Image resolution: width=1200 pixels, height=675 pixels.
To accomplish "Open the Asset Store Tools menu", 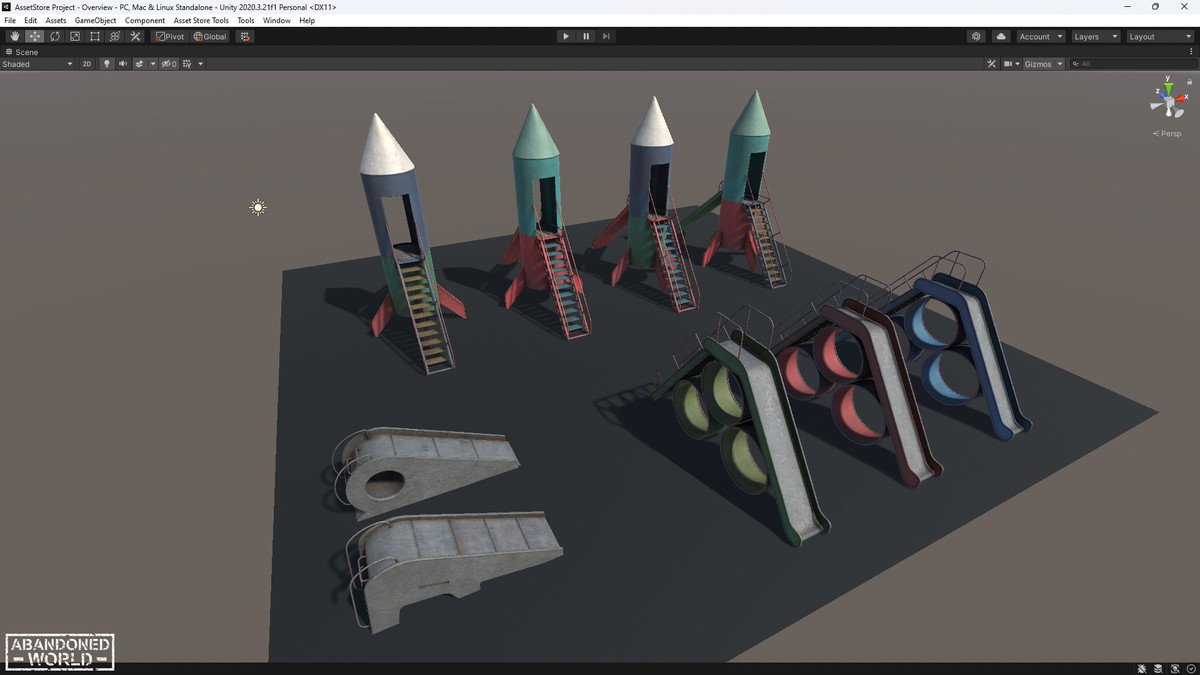I will pyautogui.click(x=201, y=20).
